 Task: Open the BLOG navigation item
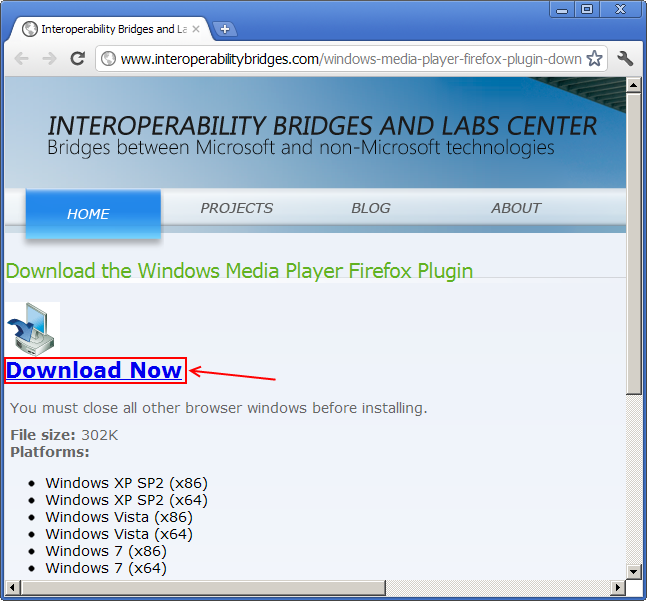click(x=371, y=208)
